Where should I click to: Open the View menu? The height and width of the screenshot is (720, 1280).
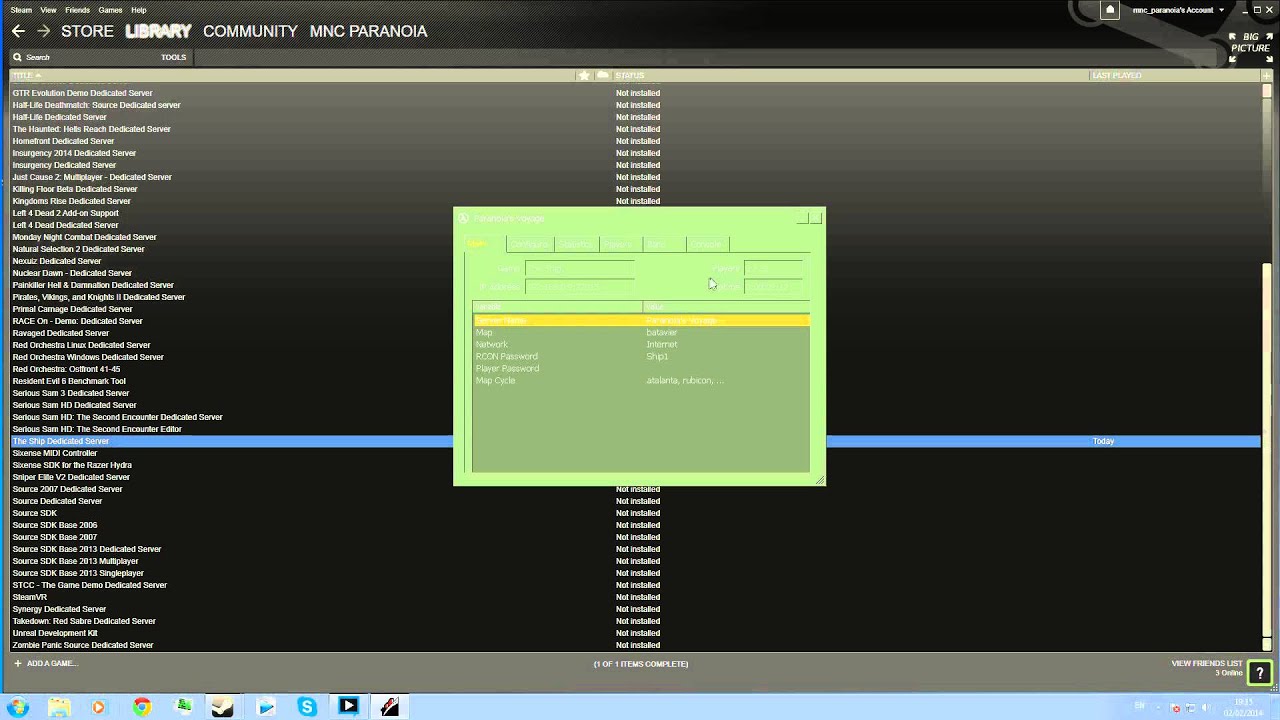click(x=48, y=10)
